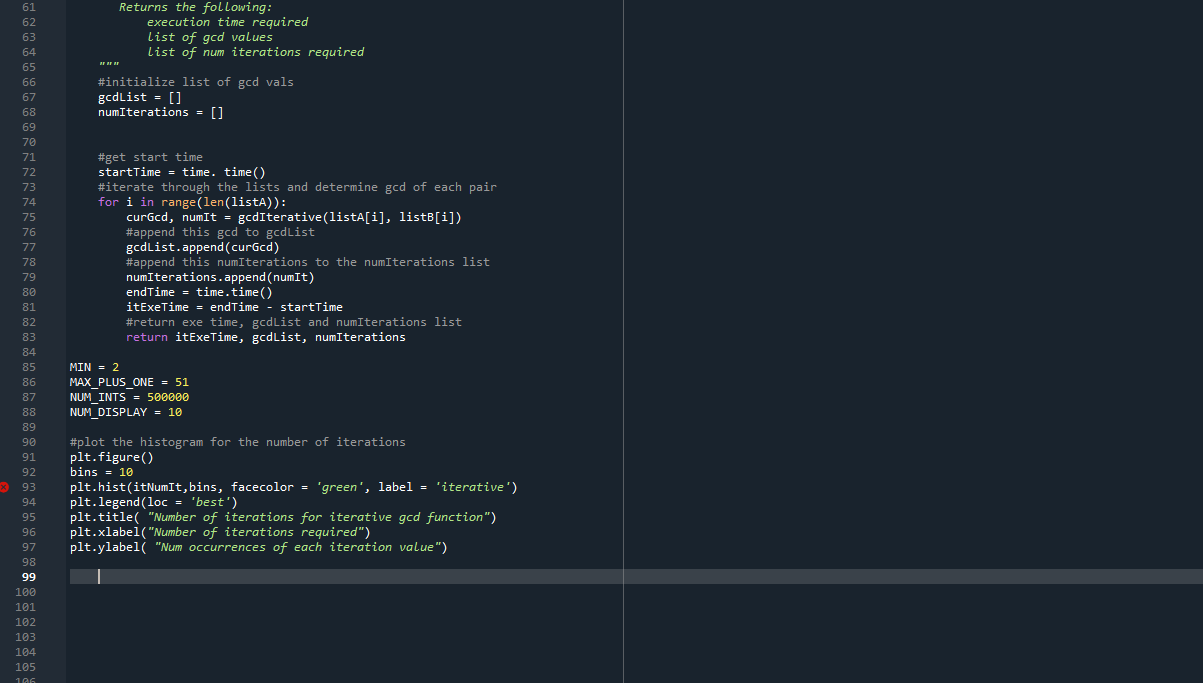Click the "gcdList = []" statement
This screenshot has height=683, width=1203.
coord(140,97)
